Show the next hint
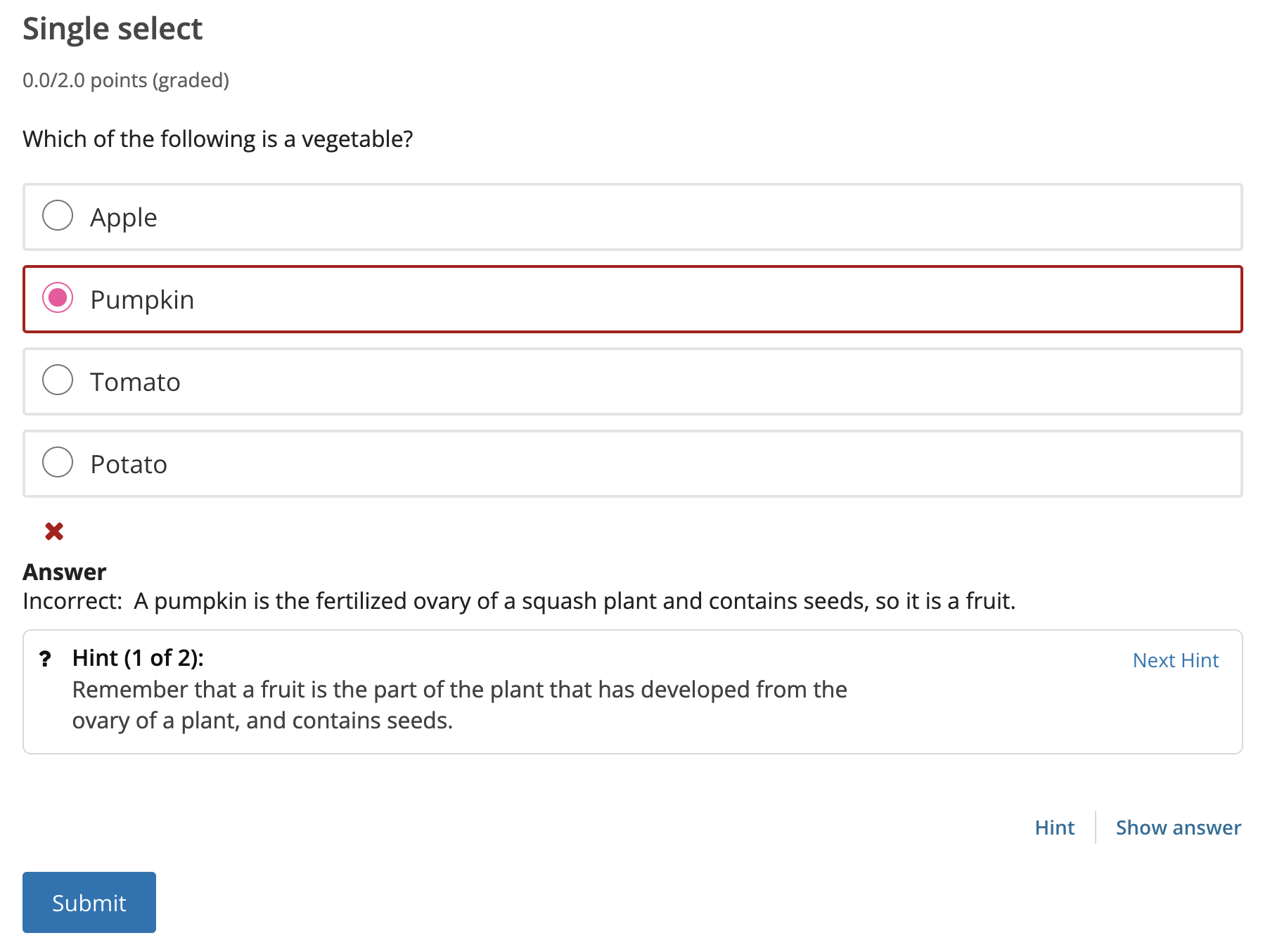The width and height of the screenshot is (1270, 952). pyautogui.click(x=1175, y=660)
